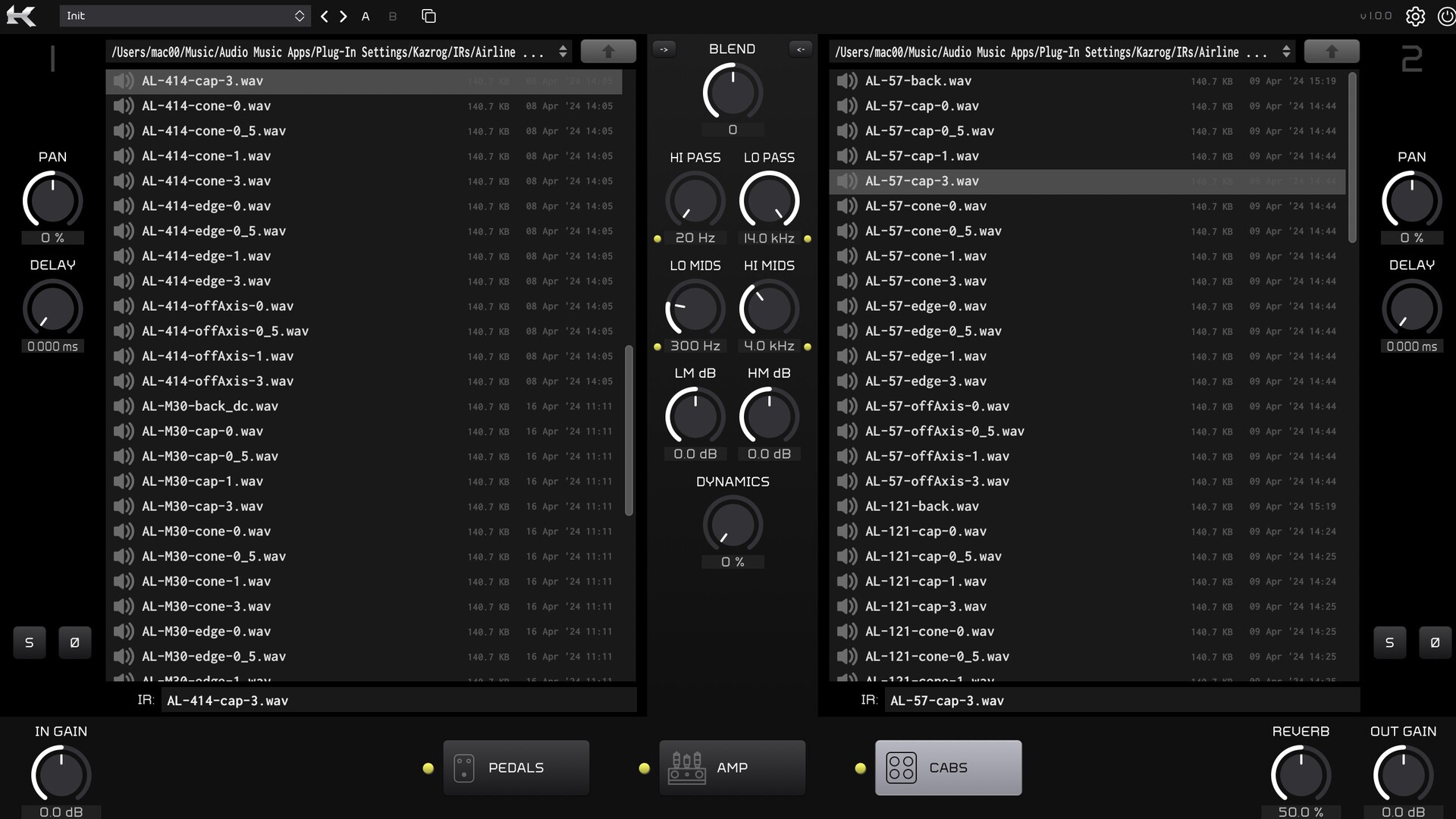This screenshot has width=1456, height=819.
Task: Switch to the PEDALS tab
Action: click(516, 767)
